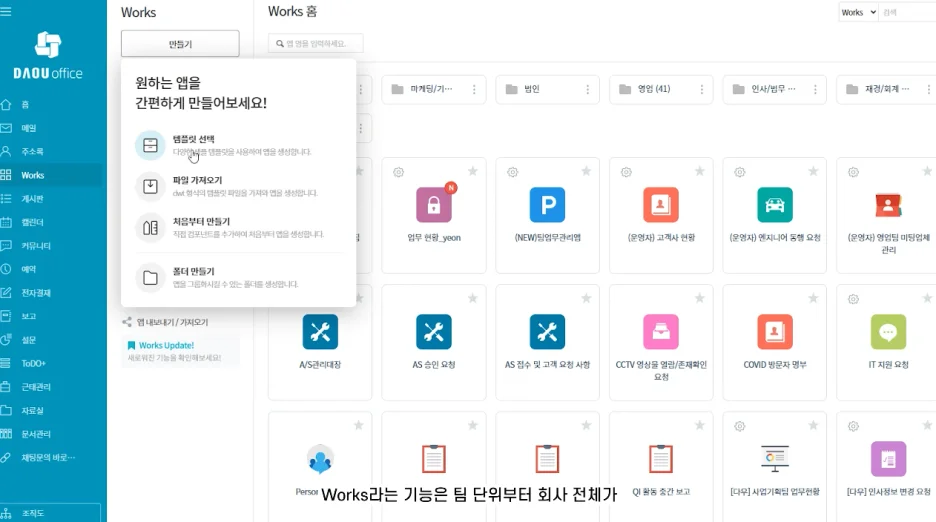Open the Works Update! notice
Screen dimensions: 936x522
click(180, 351)
